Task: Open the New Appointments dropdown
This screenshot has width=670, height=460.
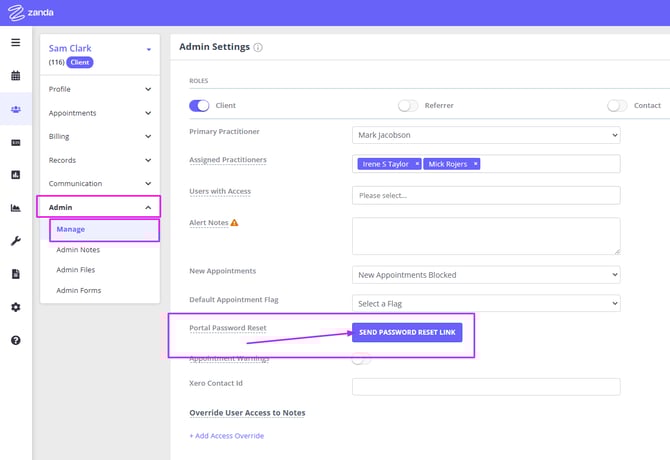Action: (485, 274)
